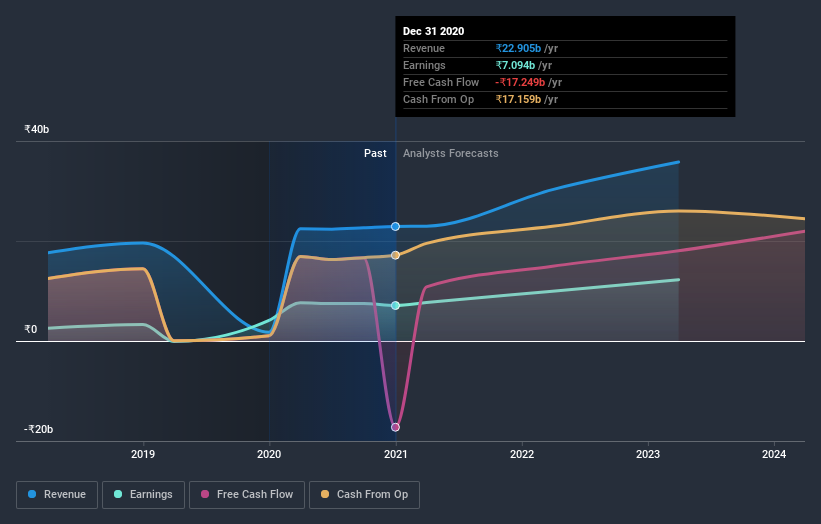
Task: Select the Free Cash Flow low-point marker
Action: [x=395, y=428]
